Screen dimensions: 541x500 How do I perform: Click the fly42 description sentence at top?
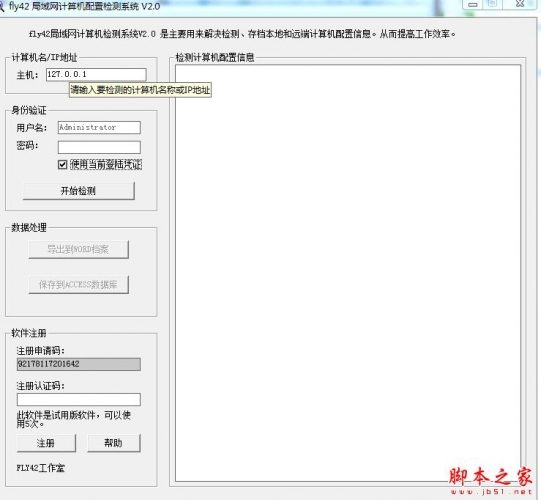click(242, 34)
